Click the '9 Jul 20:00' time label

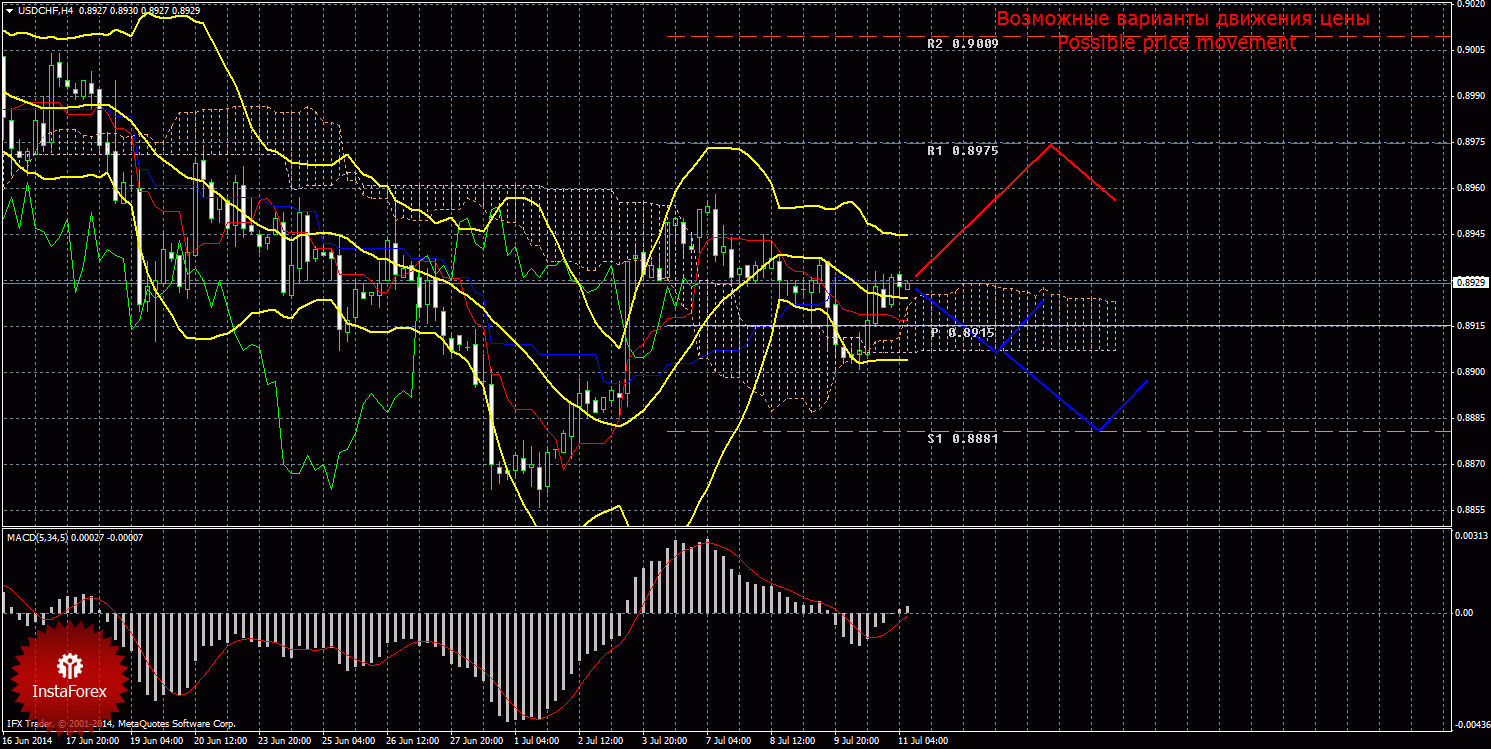click(856, 742)
